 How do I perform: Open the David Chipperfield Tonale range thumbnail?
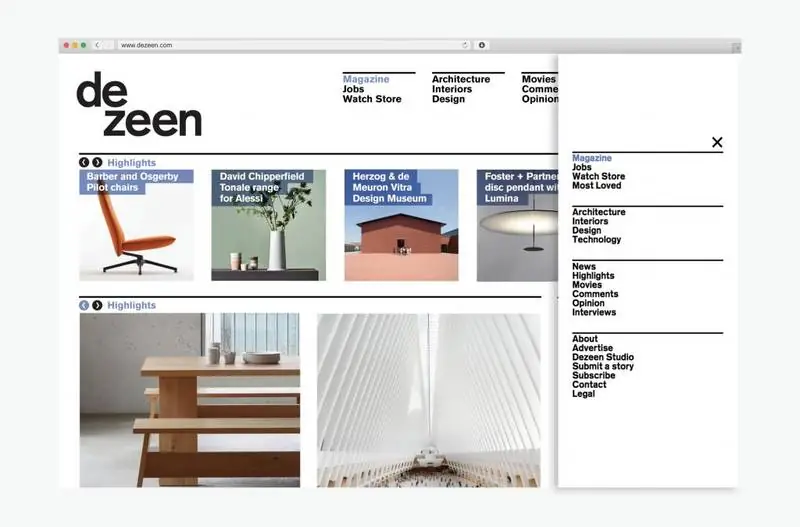click(x=268, y=225)
